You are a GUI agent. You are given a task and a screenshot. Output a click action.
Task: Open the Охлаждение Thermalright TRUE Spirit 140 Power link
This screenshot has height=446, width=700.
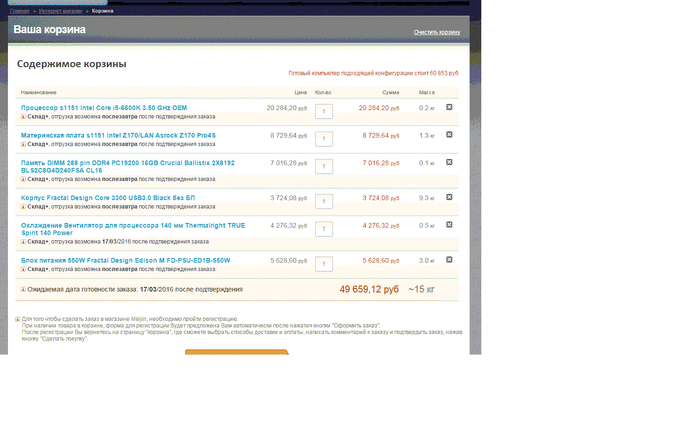pyautogui.click(x=133, y=229)
